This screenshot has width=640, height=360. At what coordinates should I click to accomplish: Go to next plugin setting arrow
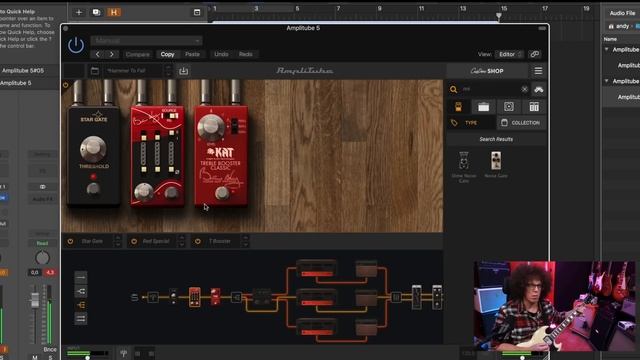(111, 54)
